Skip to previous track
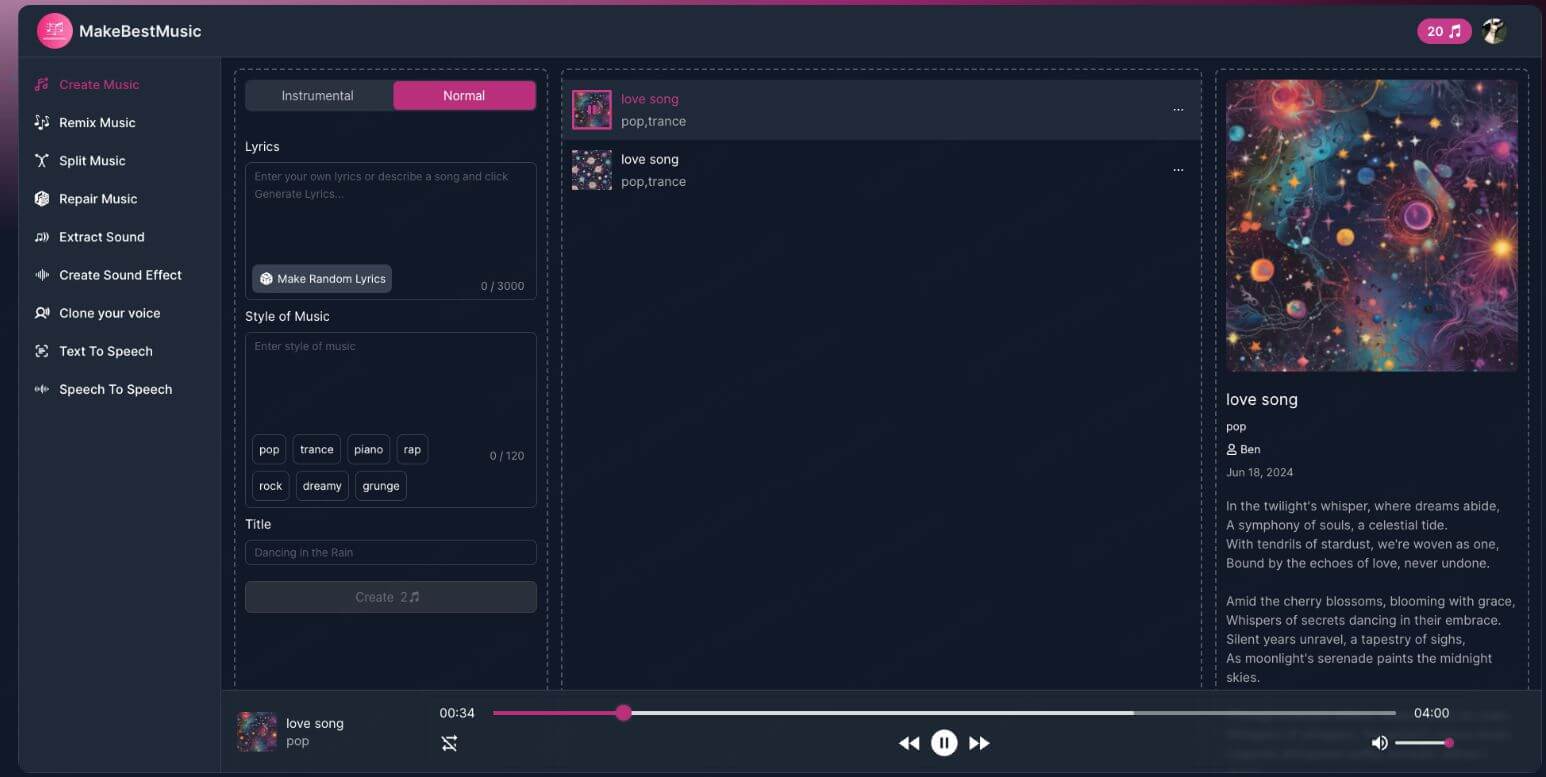This screenshot has height=777, width=1546. pos(909,743)
